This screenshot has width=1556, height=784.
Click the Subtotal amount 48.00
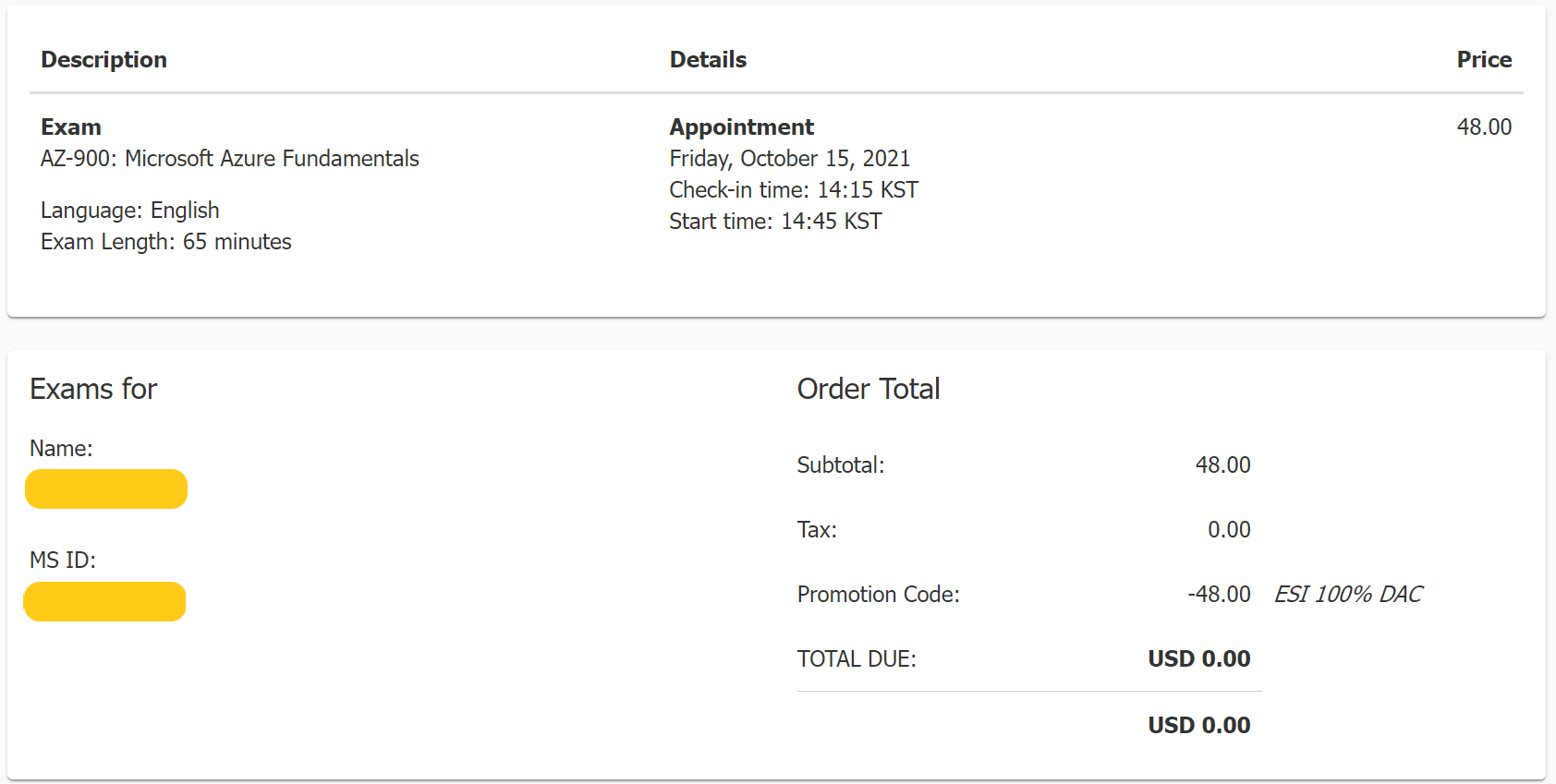point(1222,465)
